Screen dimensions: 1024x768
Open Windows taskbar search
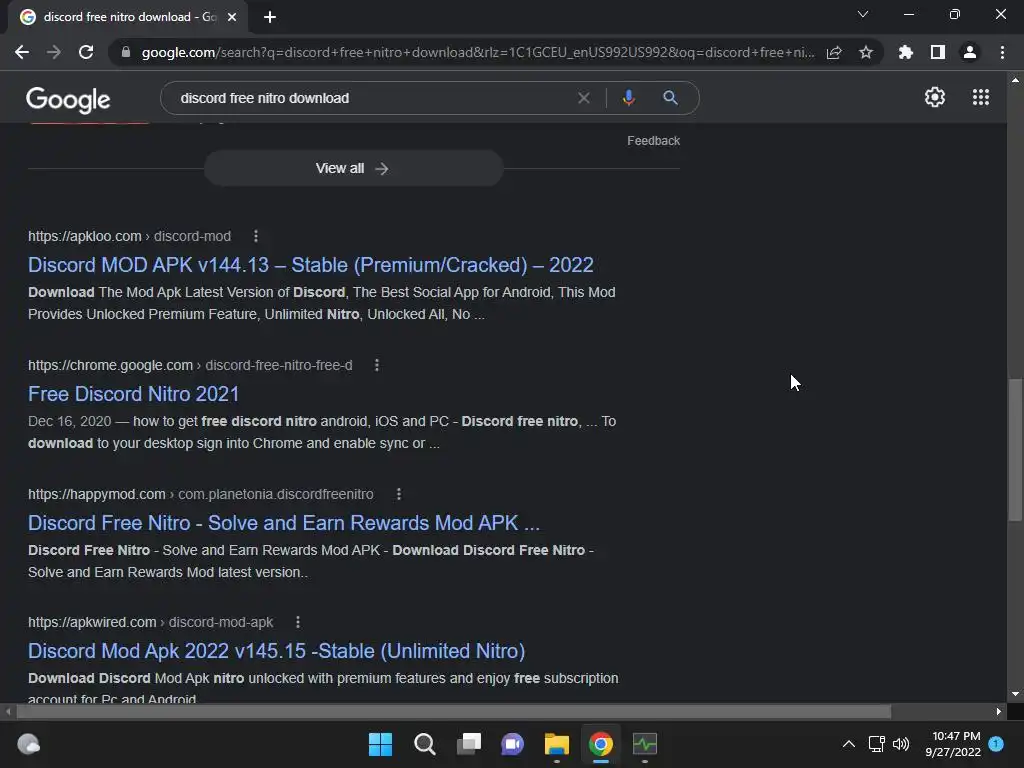click(x=424, y=744)
